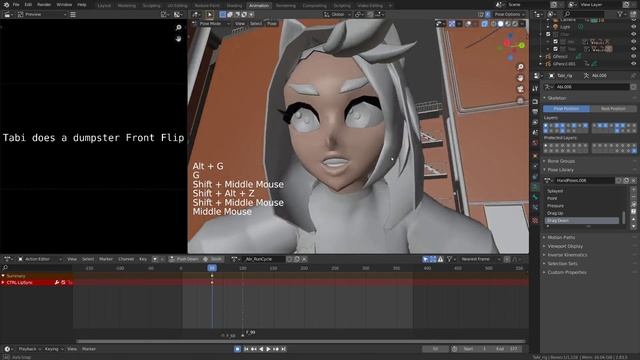
Task: Select the Pose Position toggle
Action: tap(566, 109)
